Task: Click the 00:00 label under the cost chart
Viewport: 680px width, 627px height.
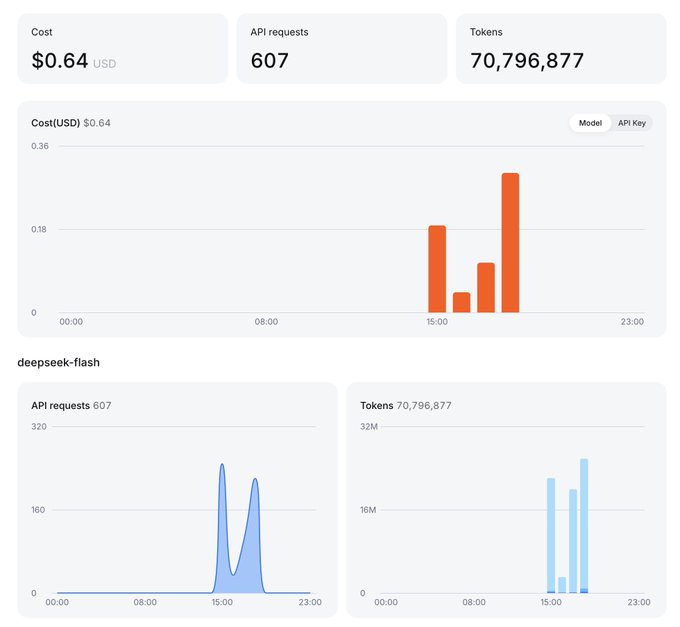Action: (71, 322)
